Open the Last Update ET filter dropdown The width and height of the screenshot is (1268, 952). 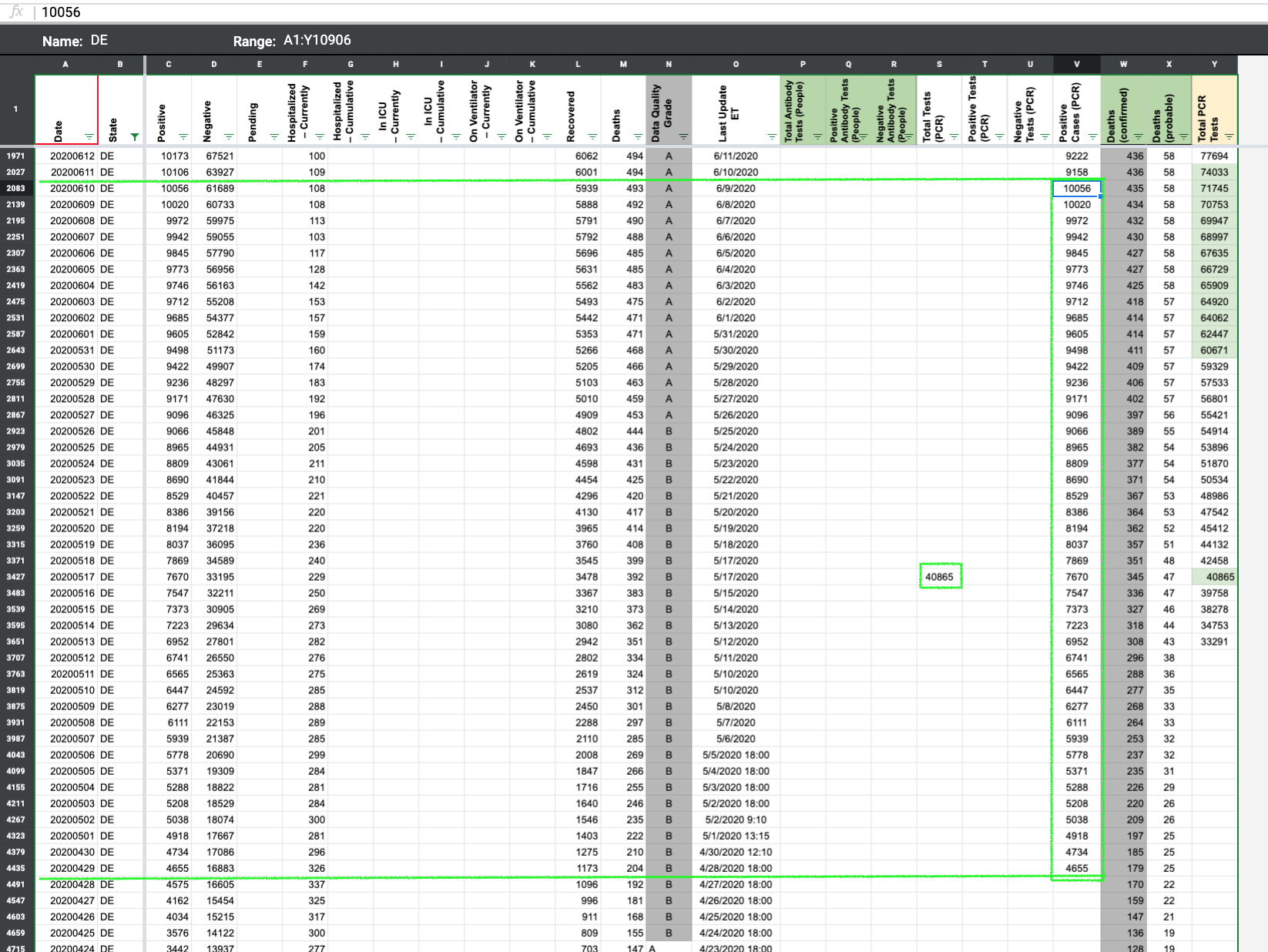click(772, 137)
